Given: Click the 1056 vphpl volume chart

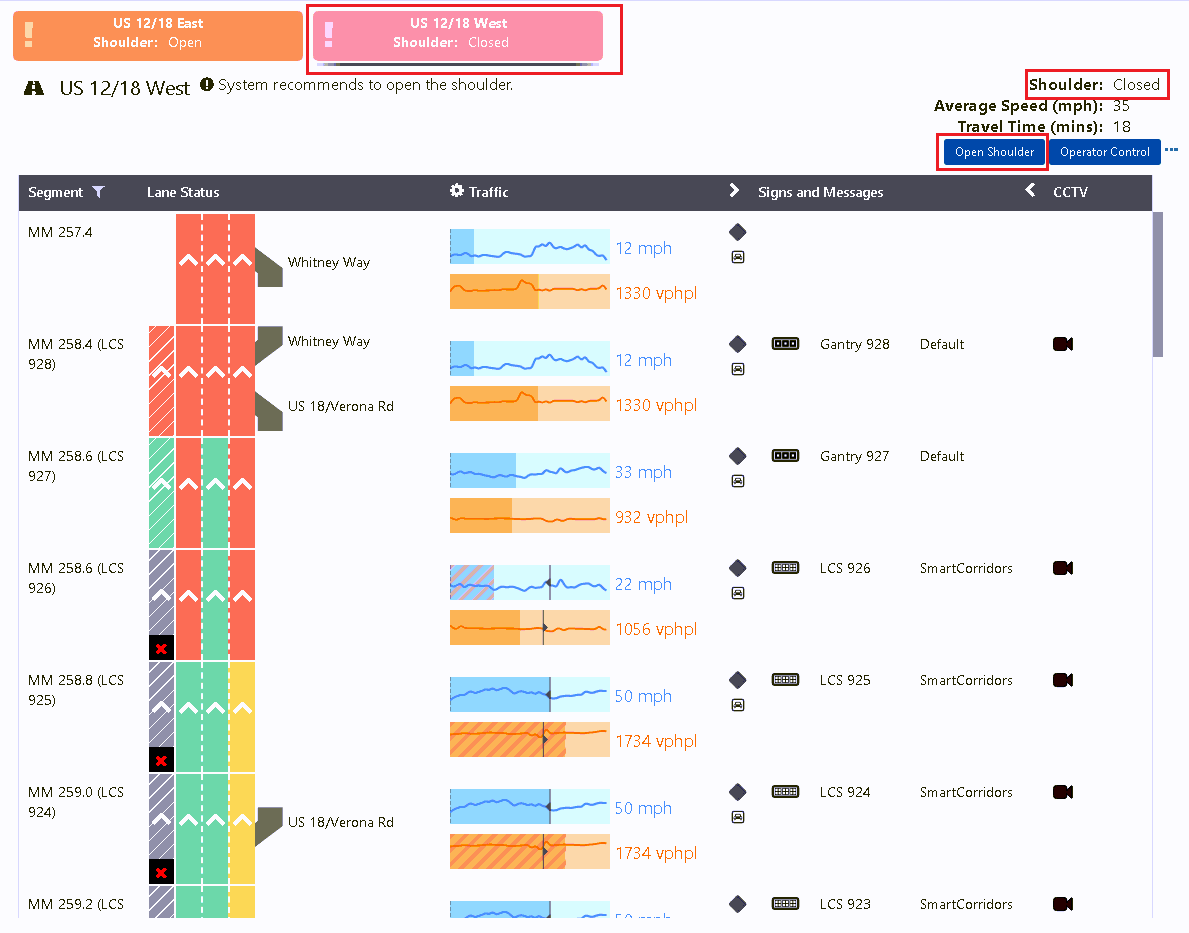Looking at the screenshot, I should pos(529,627).
